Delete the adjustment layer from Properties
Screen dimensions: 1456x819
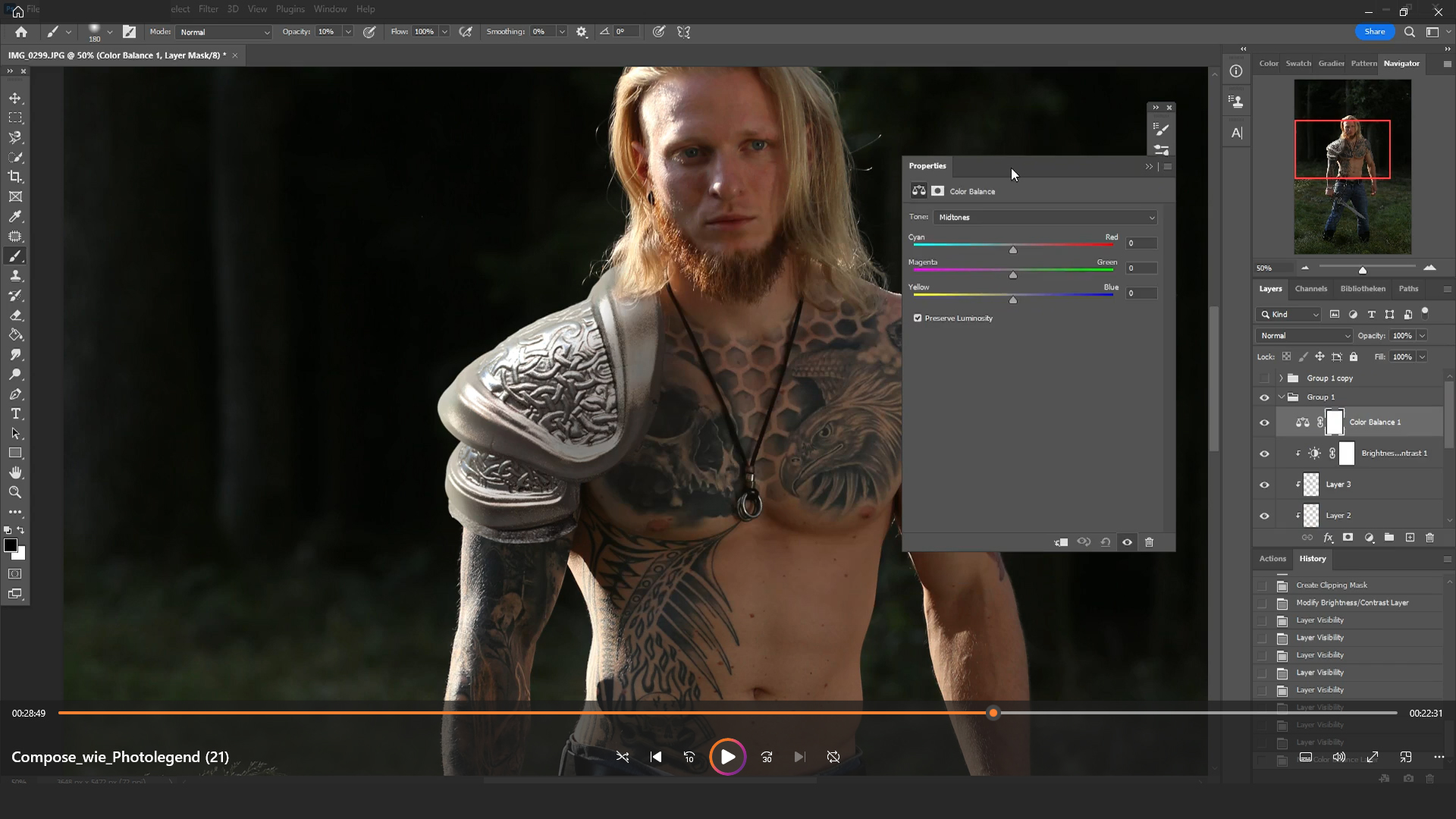coord(1149,542)
